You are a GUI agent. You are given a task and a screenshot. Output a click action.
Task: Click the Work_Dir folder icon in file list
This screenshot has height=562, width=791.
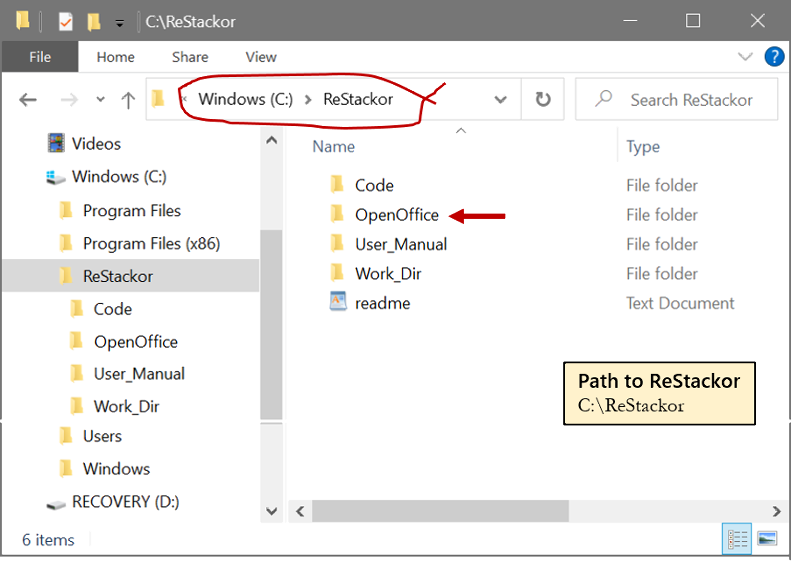(337, 272)
